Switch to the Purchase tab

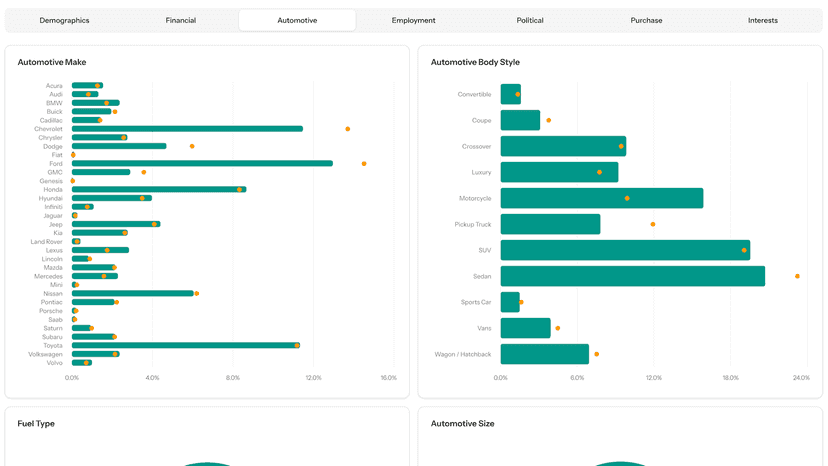tap(646, 20)
